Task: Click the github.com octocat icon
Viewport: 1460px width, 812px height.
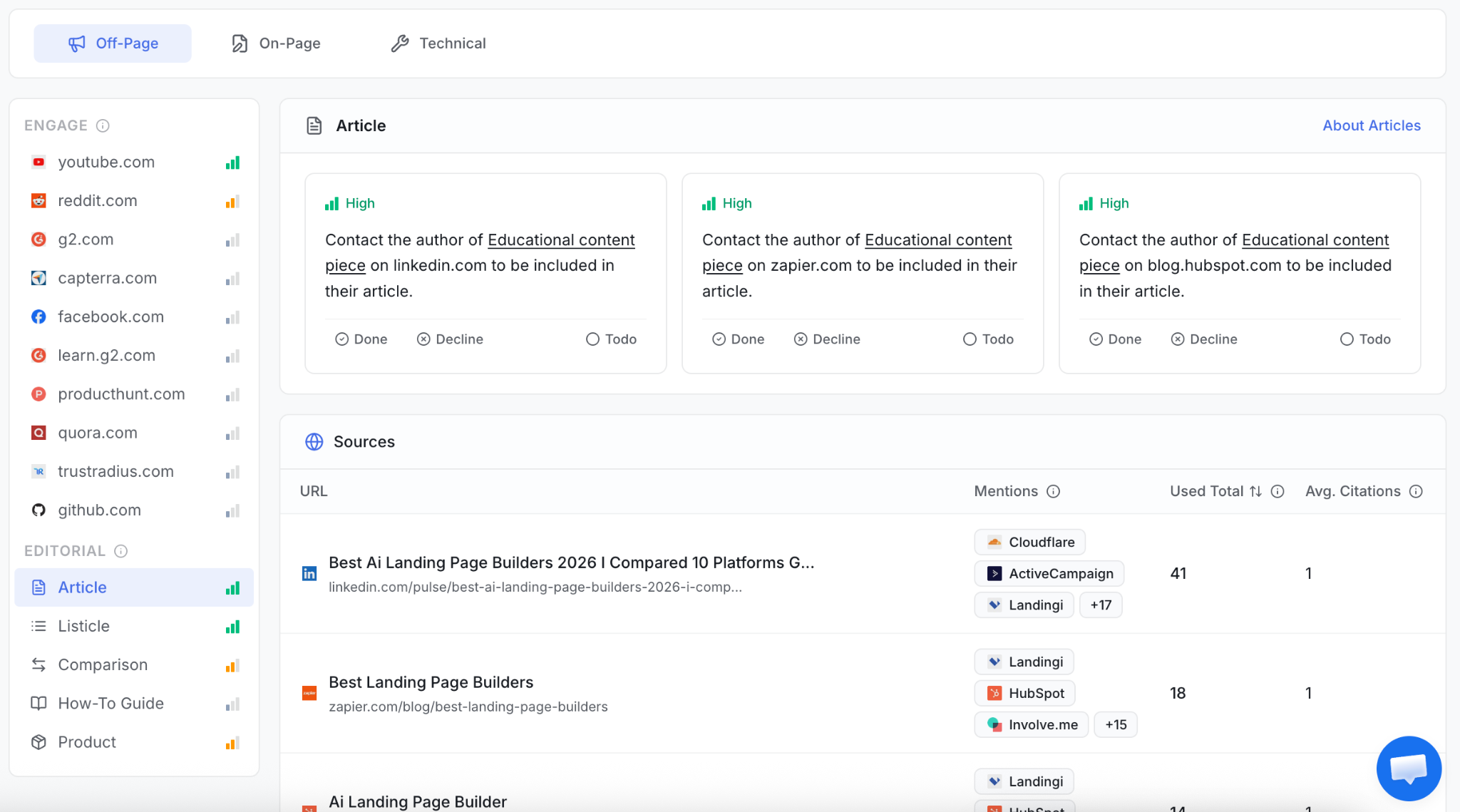Action: (x=38, y=510)
